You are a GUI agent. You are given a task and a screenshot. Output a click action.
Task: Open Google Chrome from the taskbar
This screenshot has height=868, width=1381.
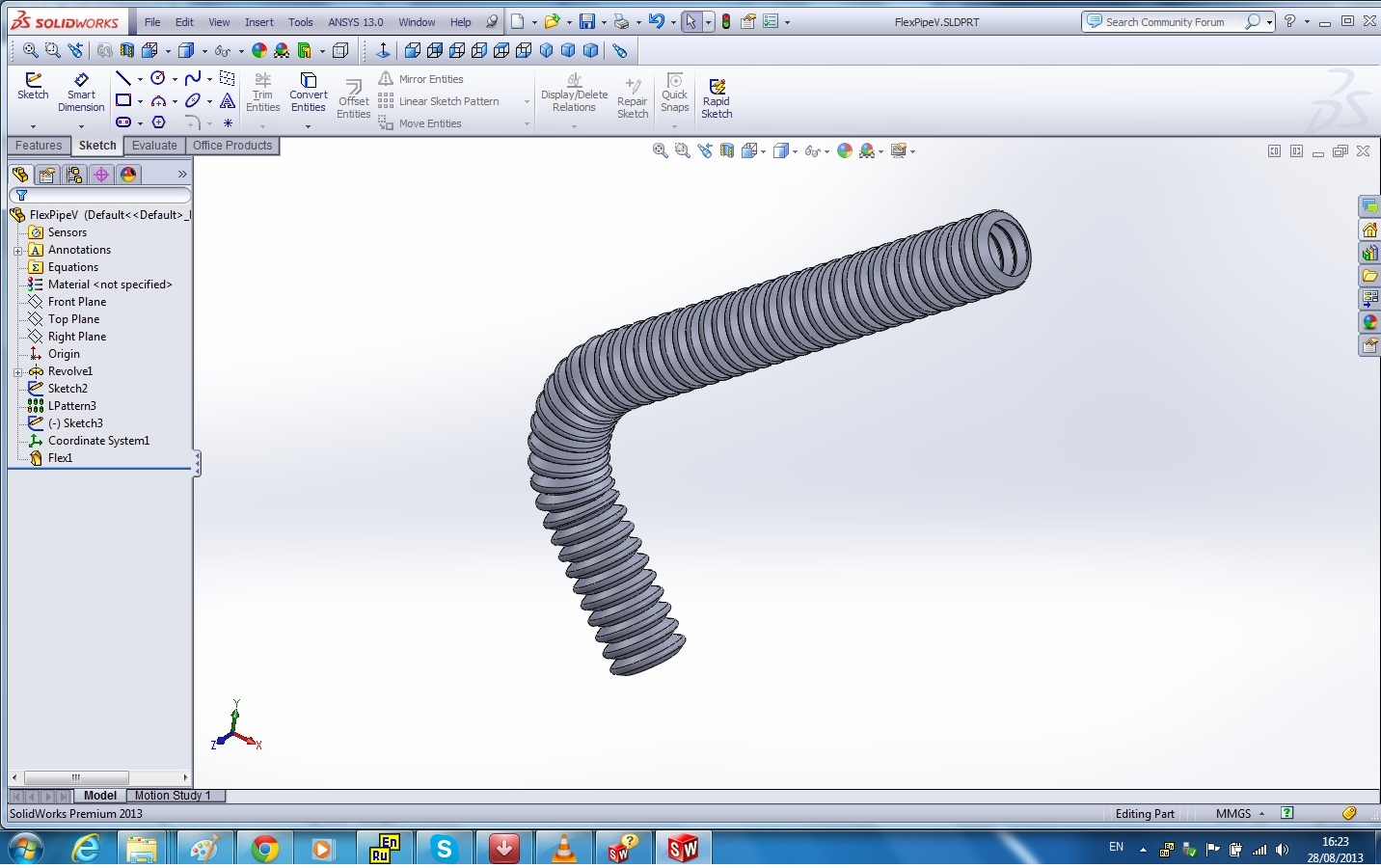pos(264,849)
